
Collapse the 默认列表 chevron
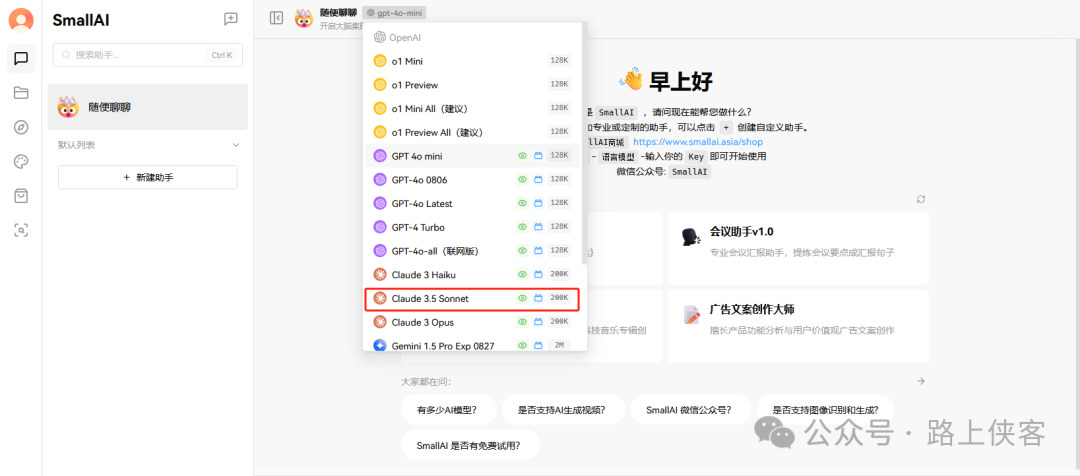[x=236, y=145]
